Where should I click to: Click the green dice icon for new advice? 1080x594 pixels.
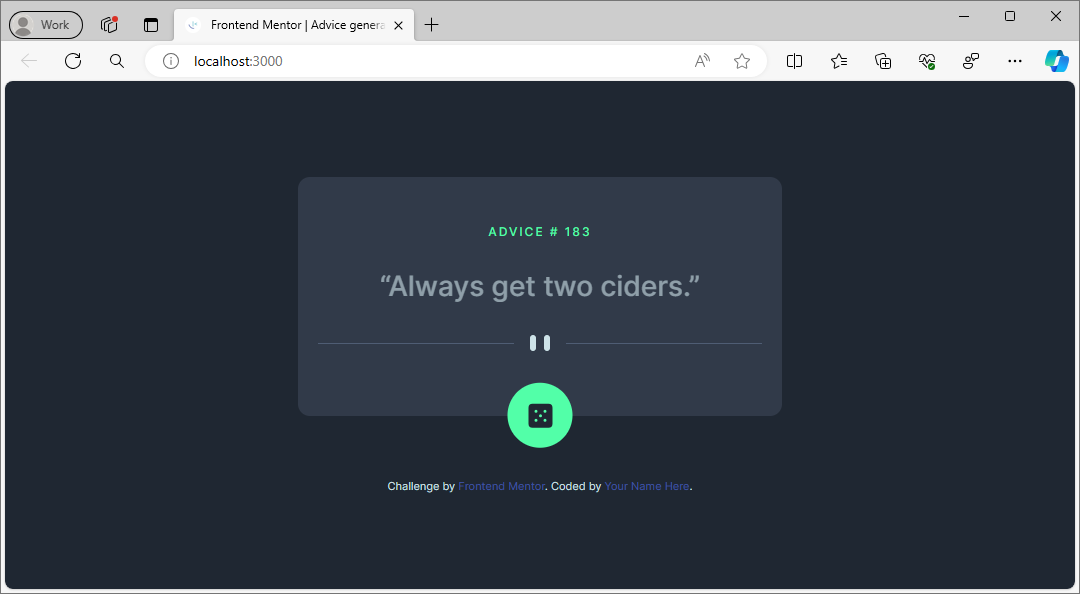(x=540, y=415)
